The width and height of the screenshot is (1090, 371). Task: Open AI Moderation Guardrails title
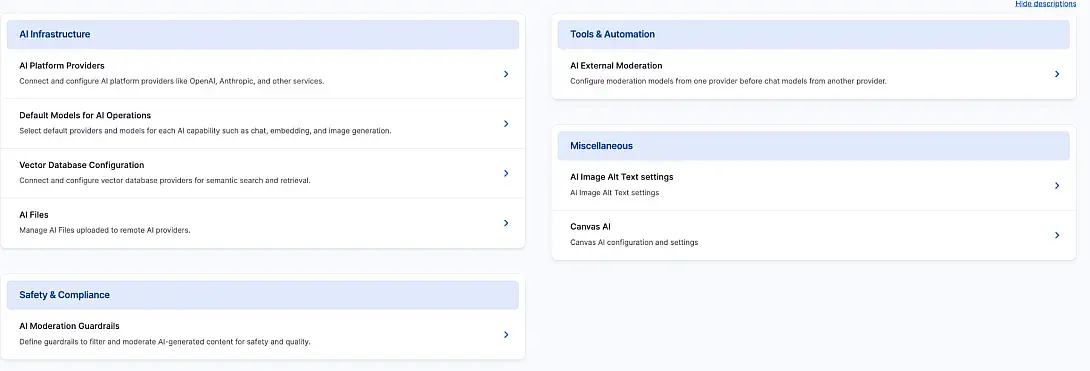tap(70, 326)
